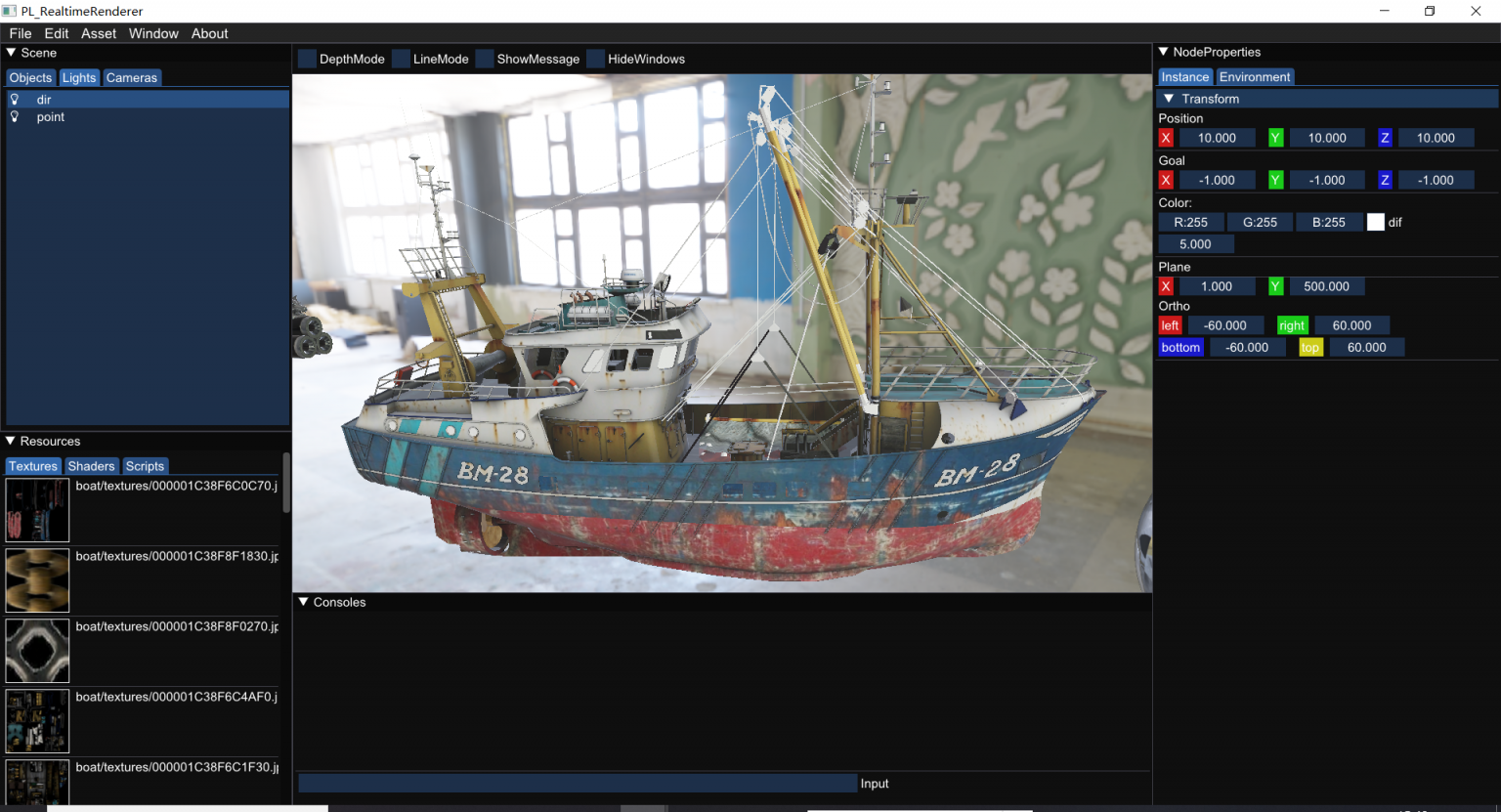The height and width of the screenshot is (812, 1501).
Task: Switch to the Environment tab
Action: [1255, 77]
